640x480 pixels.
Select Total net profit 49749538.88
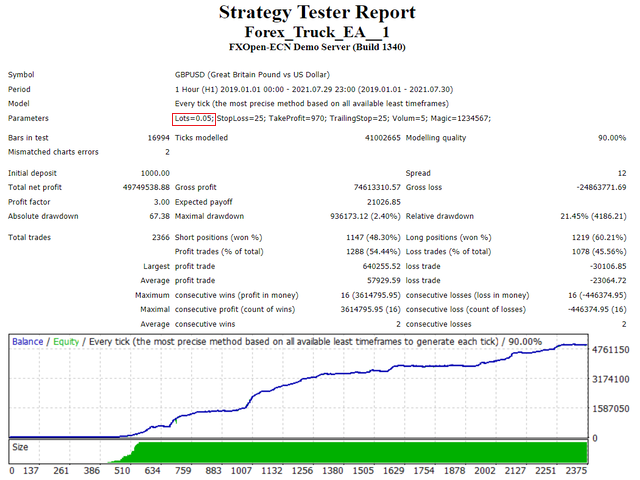coord(146,187)
